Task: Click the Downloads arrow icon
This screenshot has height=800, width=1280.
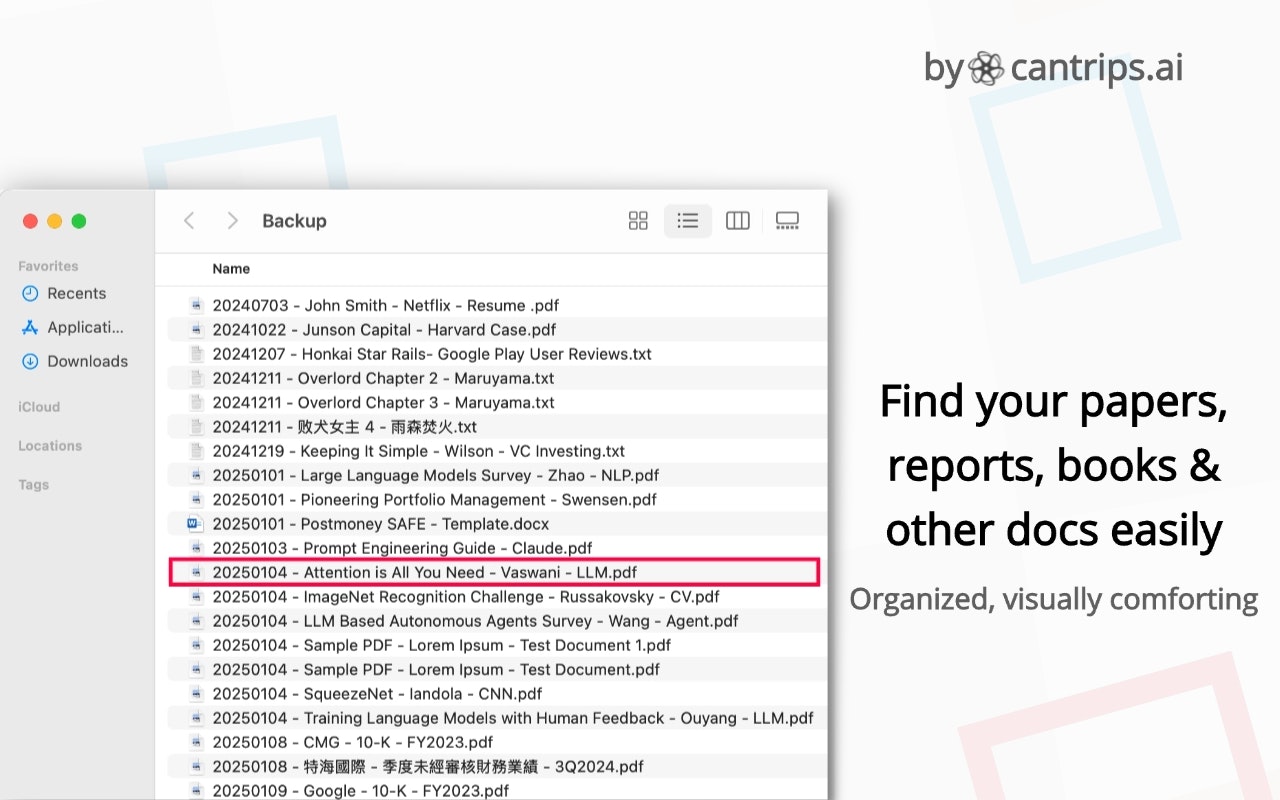Action: [x=30, y=361]
